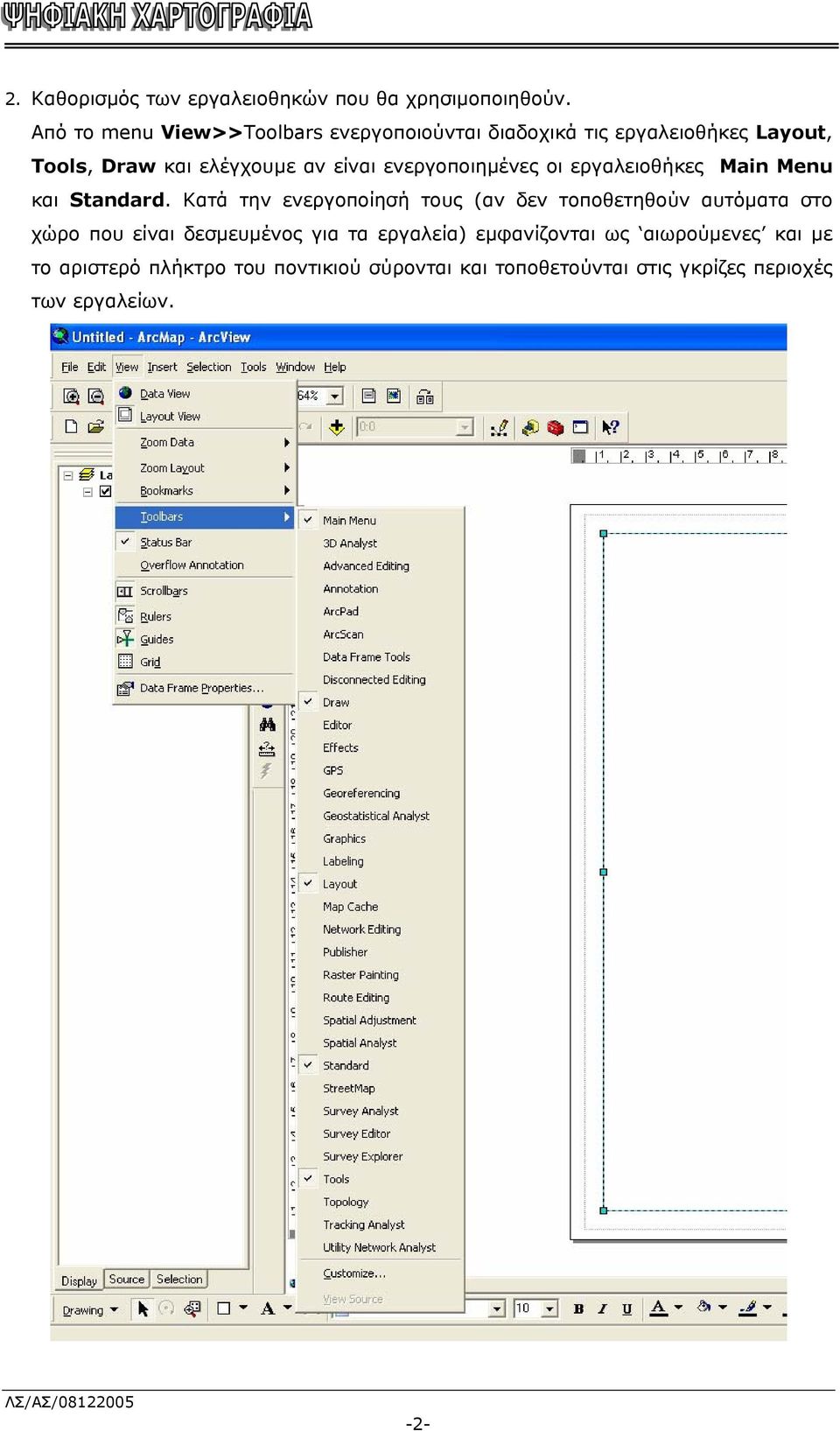Click the Fill Color paint bucket icon
Image resolution: width=840 pixels, height=1431 pixels.
pyautogui.click(x=703, y=1307)
